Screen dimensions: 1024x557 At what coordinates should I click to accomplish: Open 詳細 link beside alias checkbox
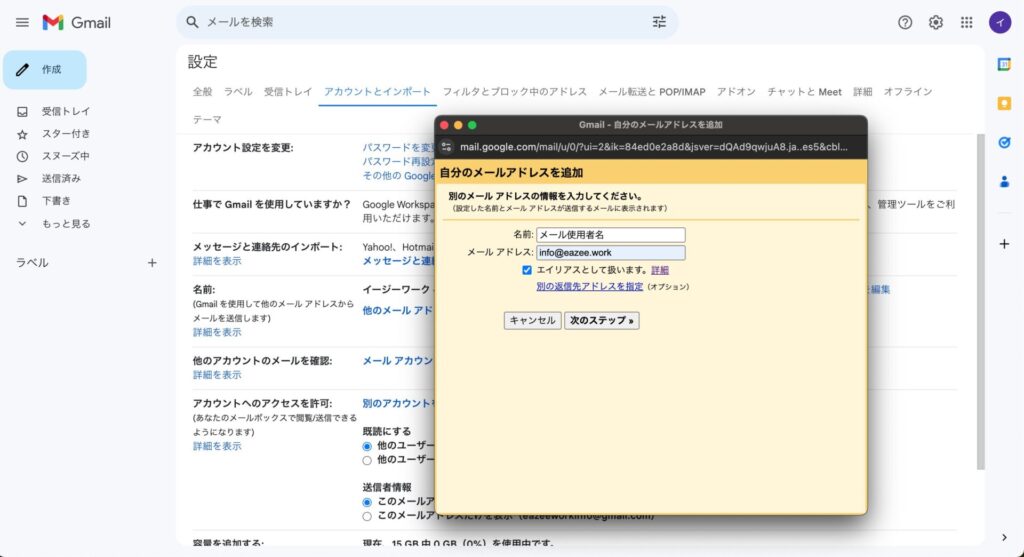pos(660,270)
